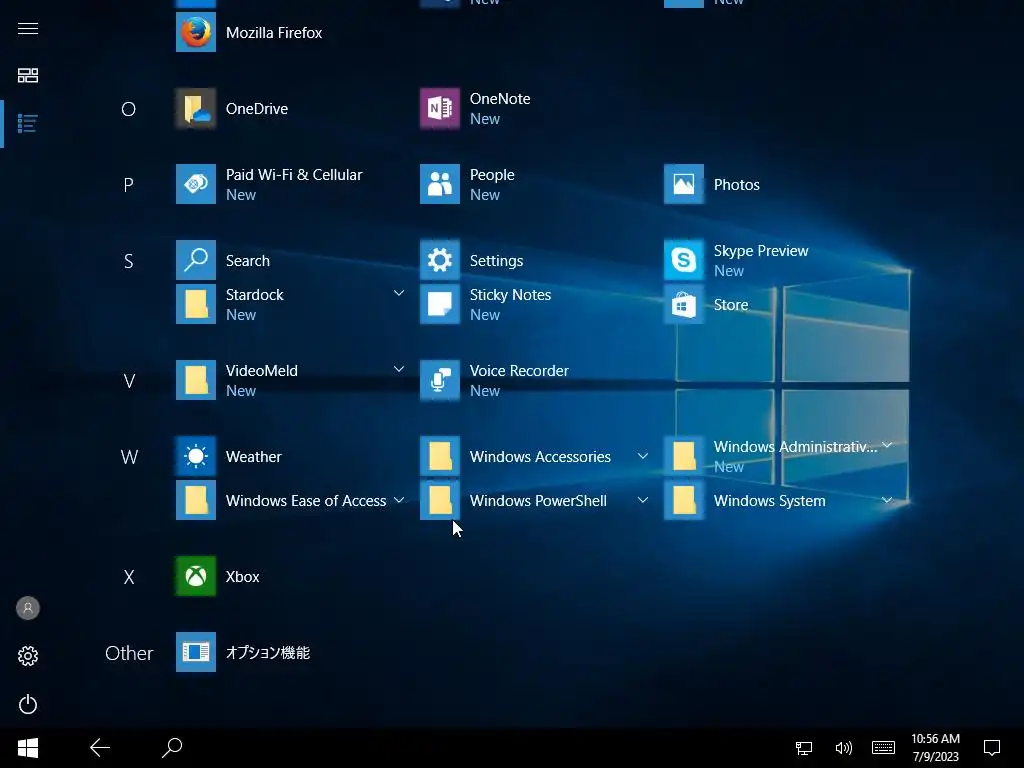Image resolution: width=1024 pixels, height=768 pixels.
Task: Click the taskbar search magnifier
Action: (172, 748)
